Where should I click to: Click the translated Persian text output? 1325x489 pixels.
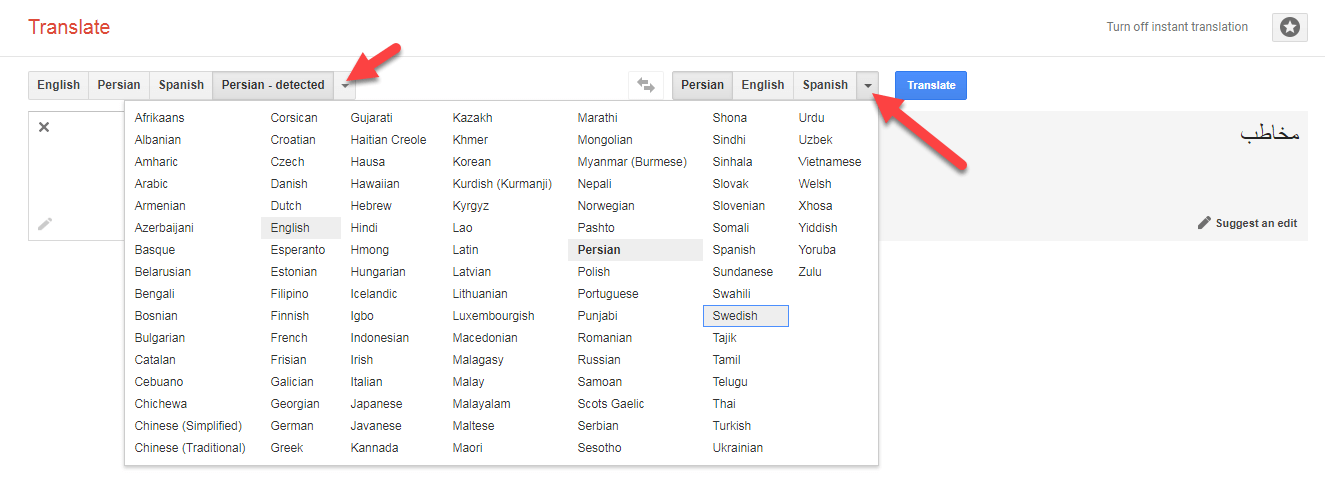[x=1269, y=134]
